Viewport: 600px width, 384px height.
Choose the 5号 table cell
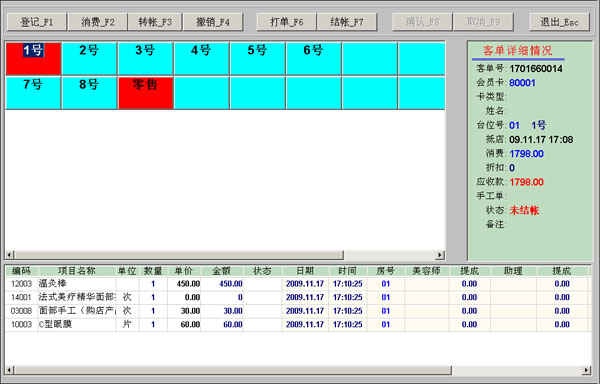(x=257, y=59)
